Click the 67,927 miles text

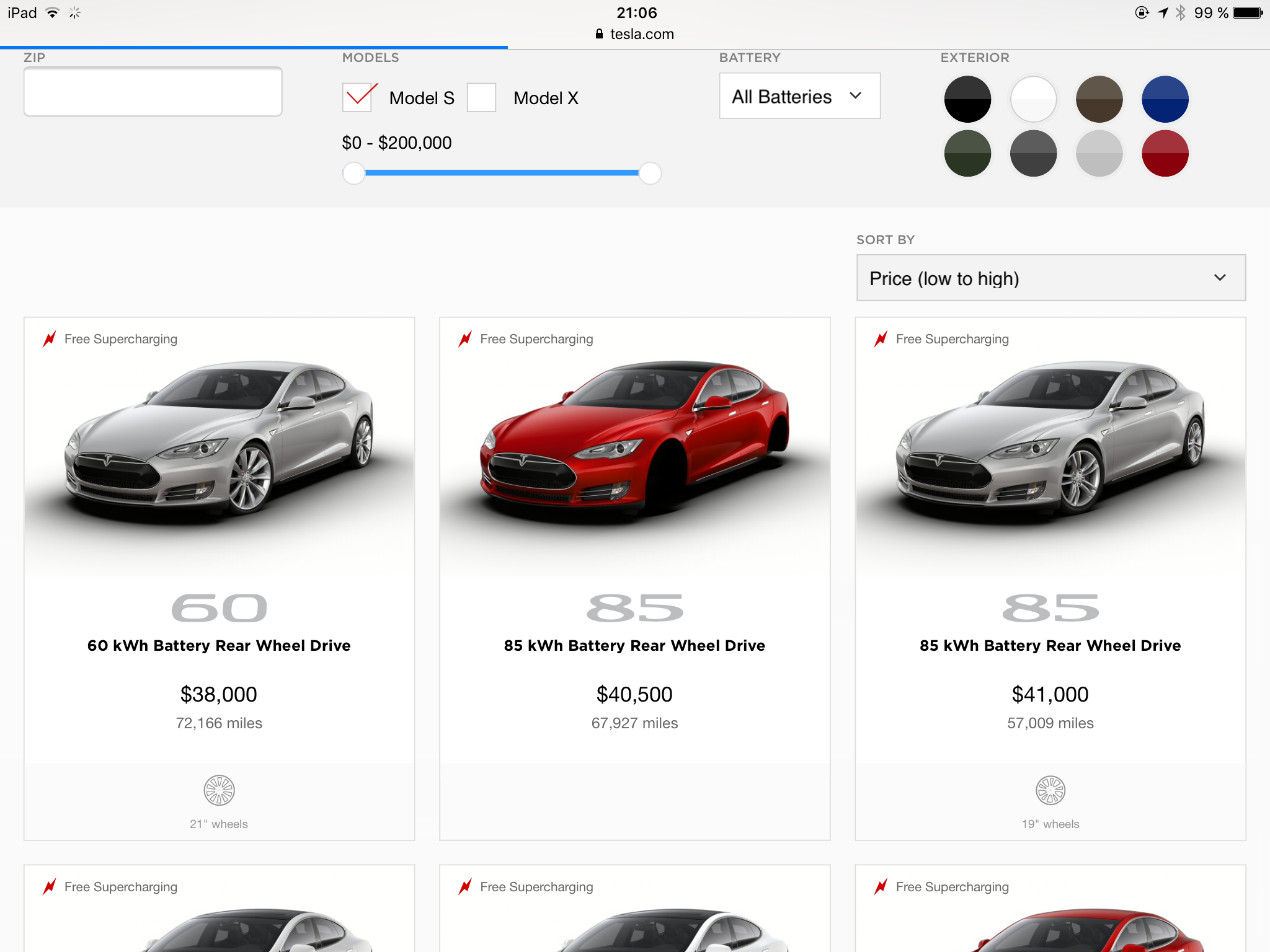point(634,723)
